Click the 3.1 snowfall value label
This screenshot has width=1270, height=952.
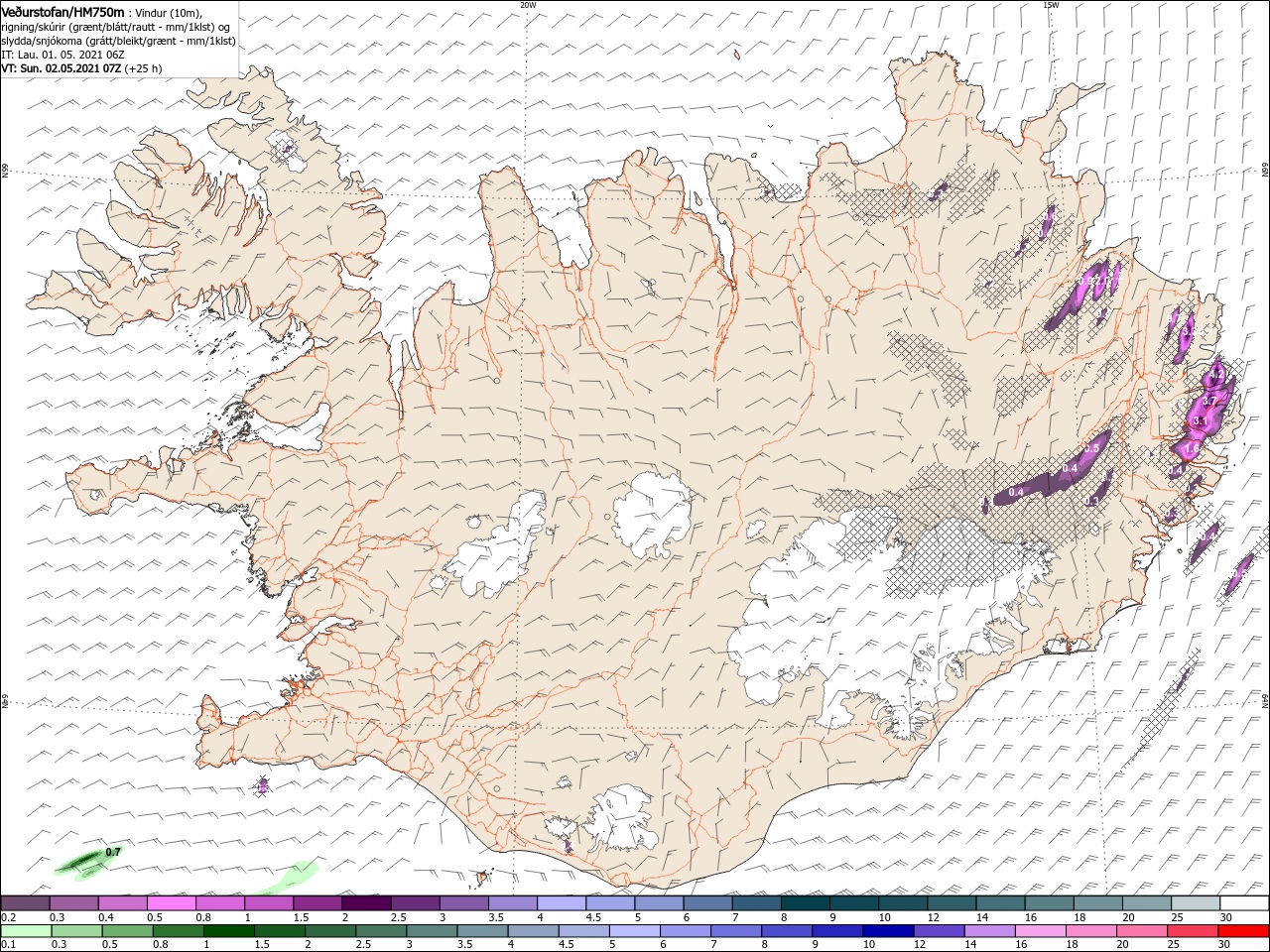coord(1199,421)
